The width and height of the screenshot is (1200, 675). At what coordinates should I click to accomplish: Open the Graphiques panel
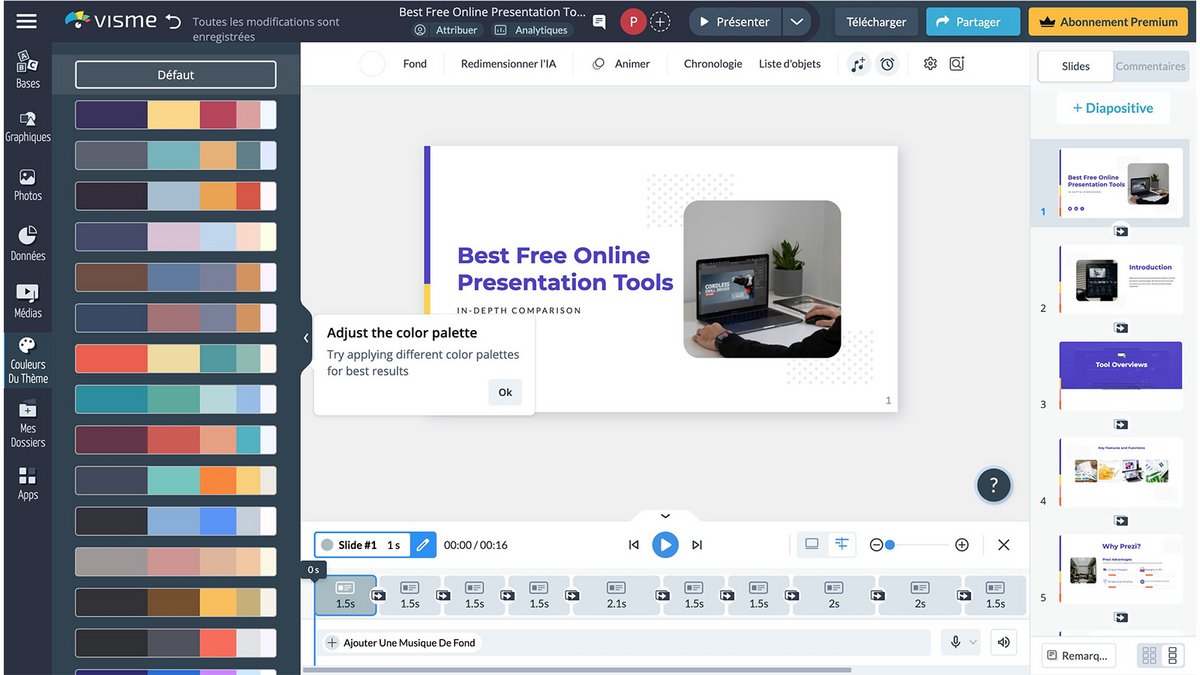click(28, 126)
